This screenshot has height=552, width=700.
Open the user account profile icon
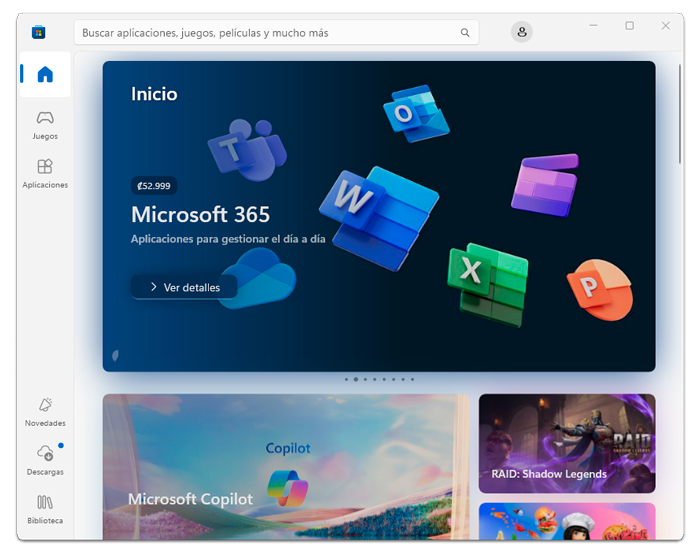click(521, 32)
